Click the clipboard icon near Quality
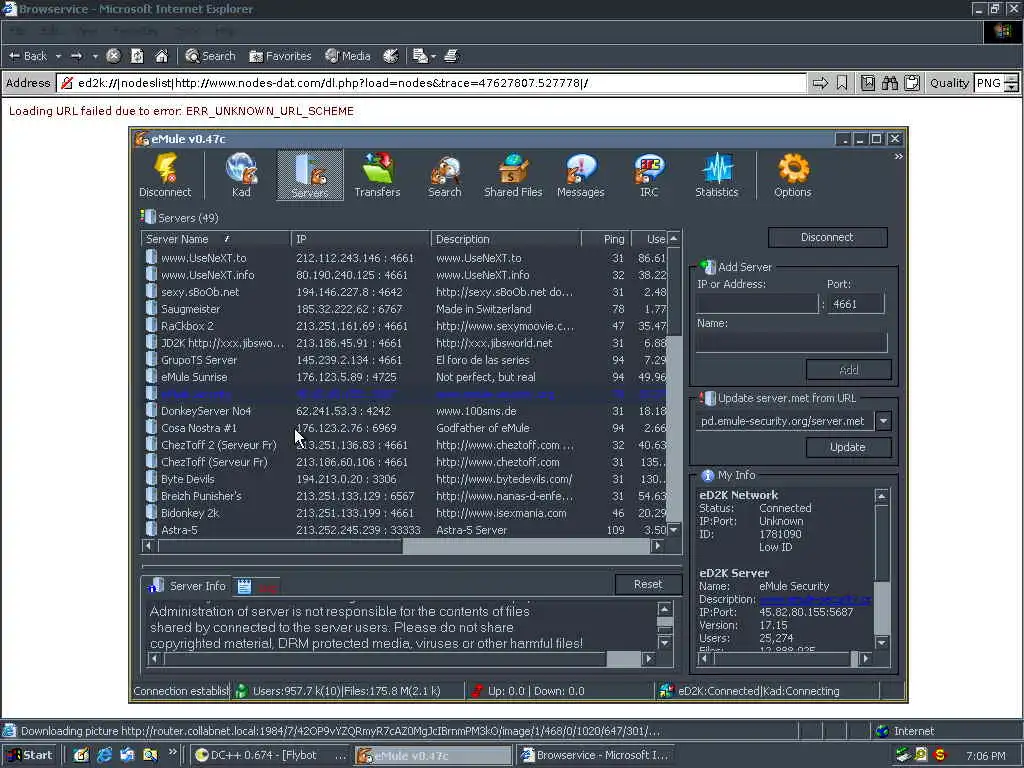 912,83
